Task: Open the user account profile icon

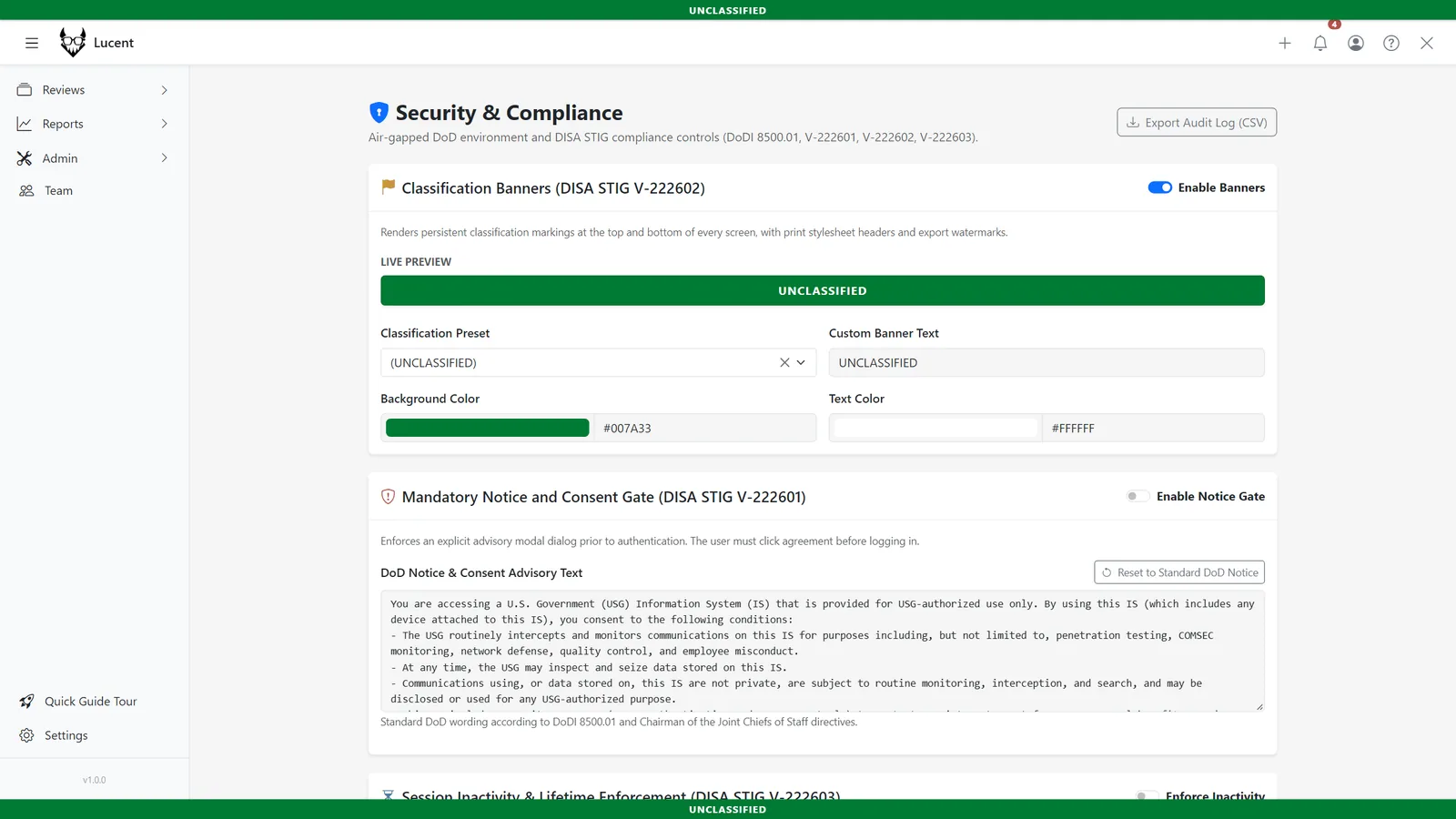Action: point(1356,43)
